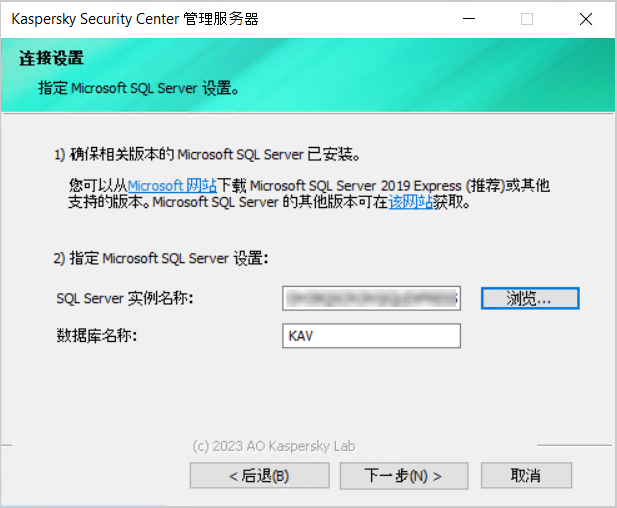
Task: Cancel setup with the 取消 button
Action: click(x=526, y=475)
